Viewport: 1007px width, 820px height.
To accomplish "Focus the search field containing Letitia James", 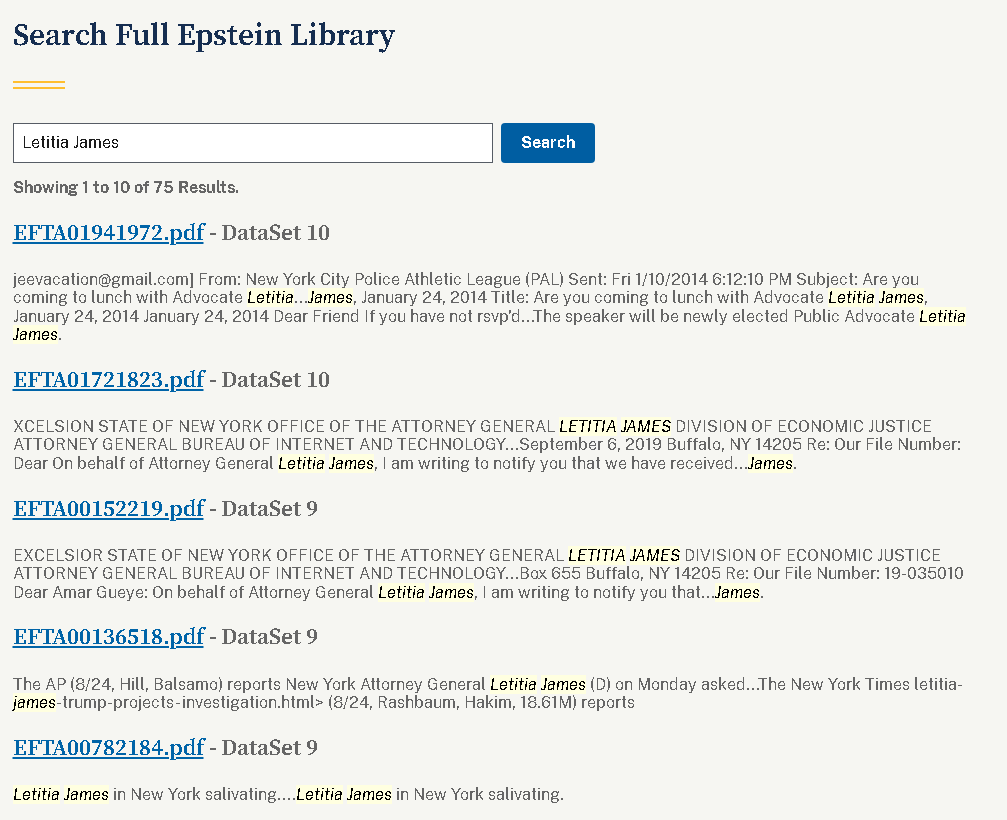I will [x=253, y=143].
